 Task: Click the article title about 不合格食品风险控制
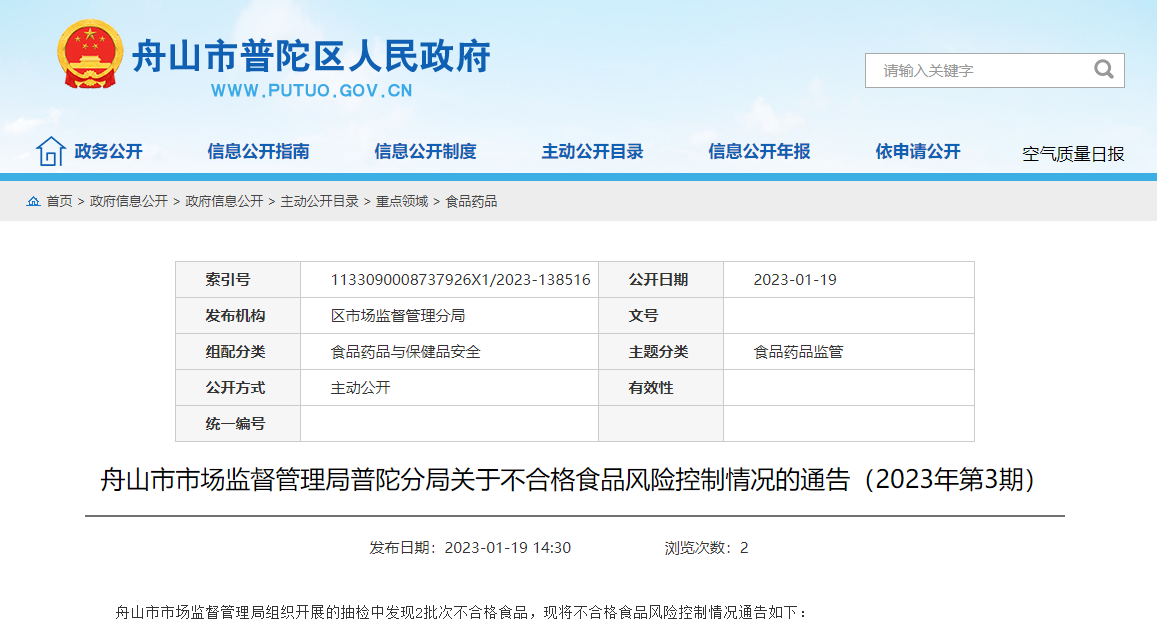point(568,480)
